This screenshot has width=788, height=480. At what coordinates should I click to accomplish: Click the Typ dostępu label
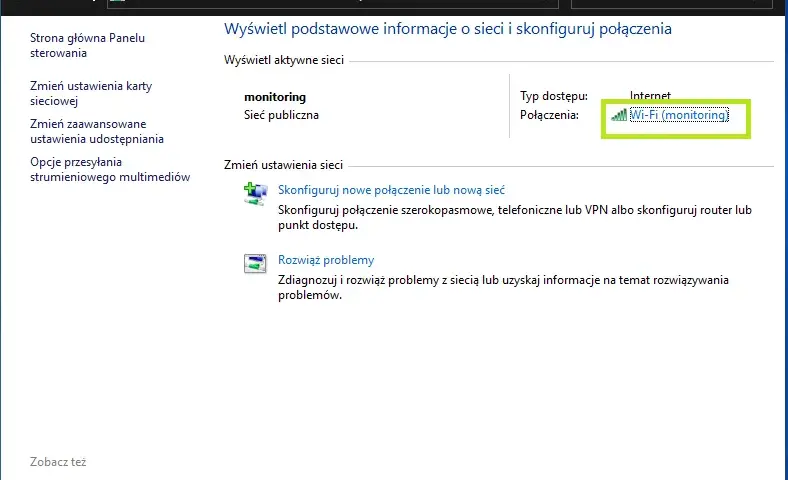[x=554, y=96]
